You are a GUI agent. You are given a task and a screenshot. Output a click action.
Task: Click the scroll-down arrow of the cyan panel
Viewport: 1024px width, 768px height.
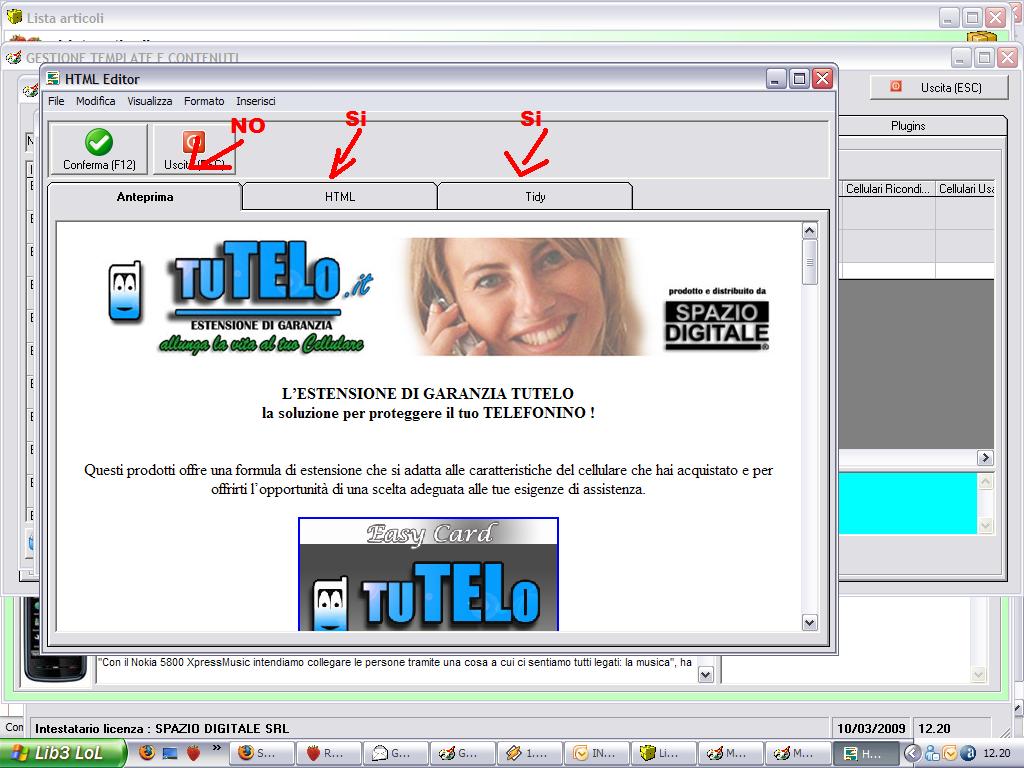[985, 525]
